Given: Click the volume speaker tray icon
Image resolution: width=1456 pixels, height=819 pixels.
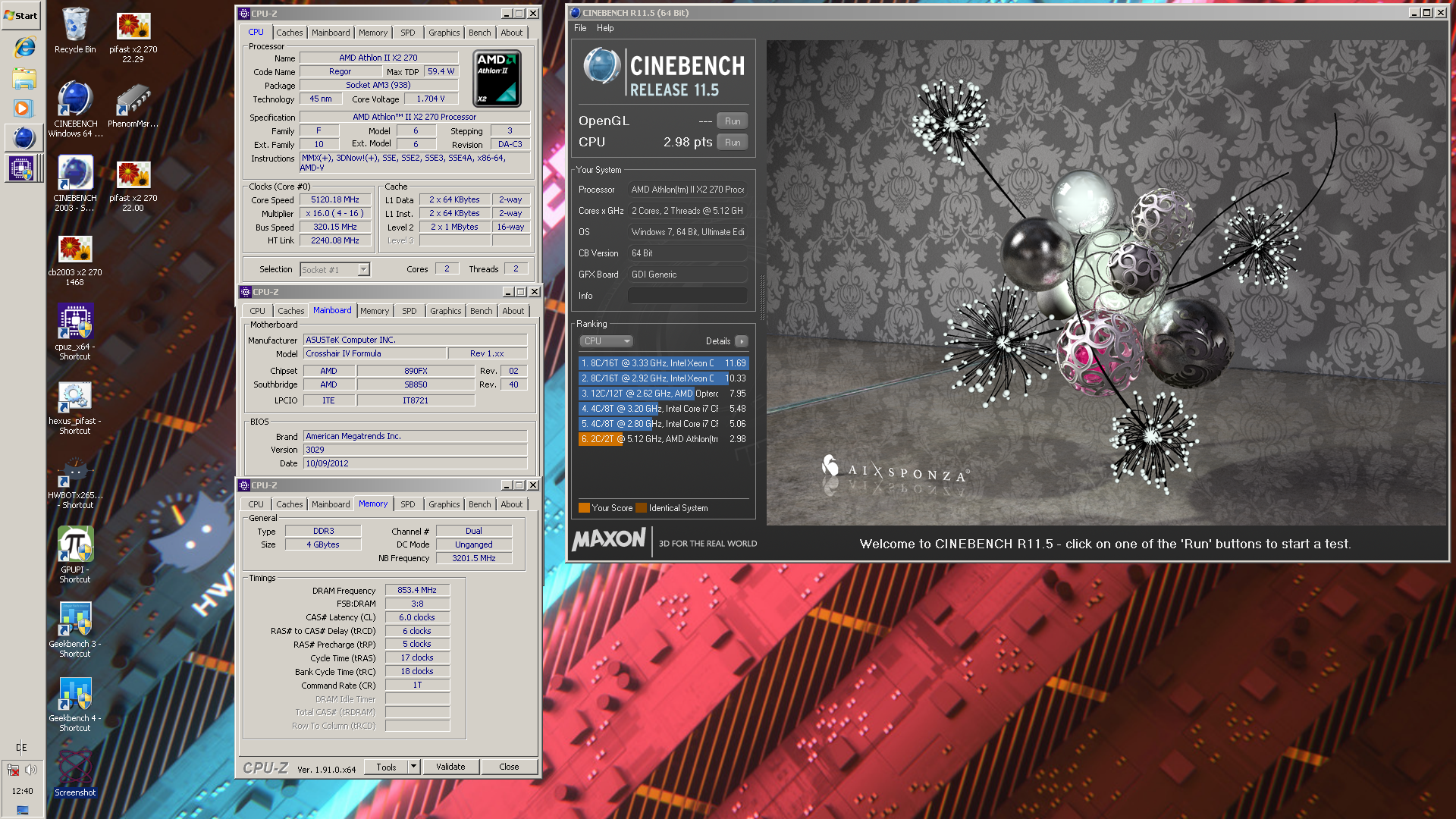Looking at the screenshot, I should click(31, 770).
